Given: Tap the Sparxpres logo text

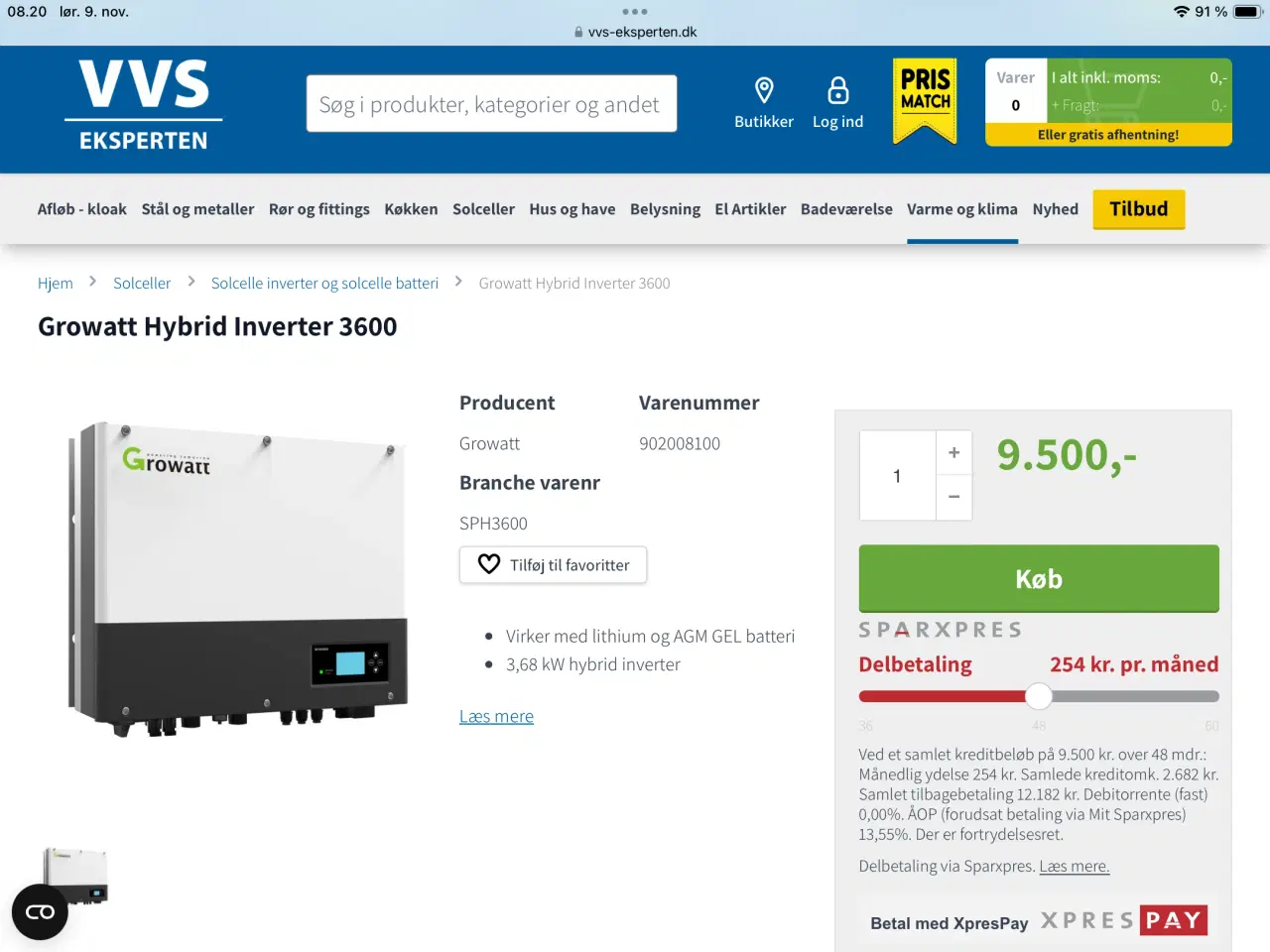Looking at the screenshot, I should [x=941, y=630].
